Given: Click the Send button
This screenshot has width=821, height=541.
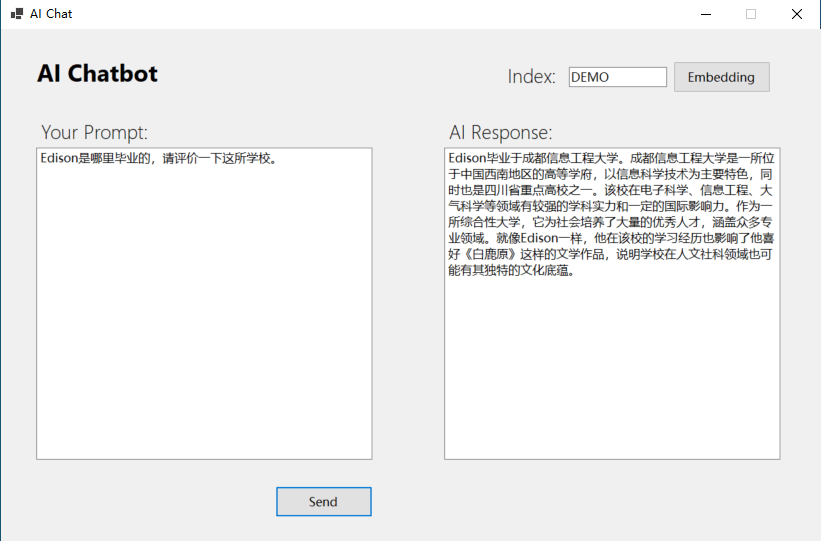Looking at the screenshot, I should pyautogui.click(x=324, y=501).
